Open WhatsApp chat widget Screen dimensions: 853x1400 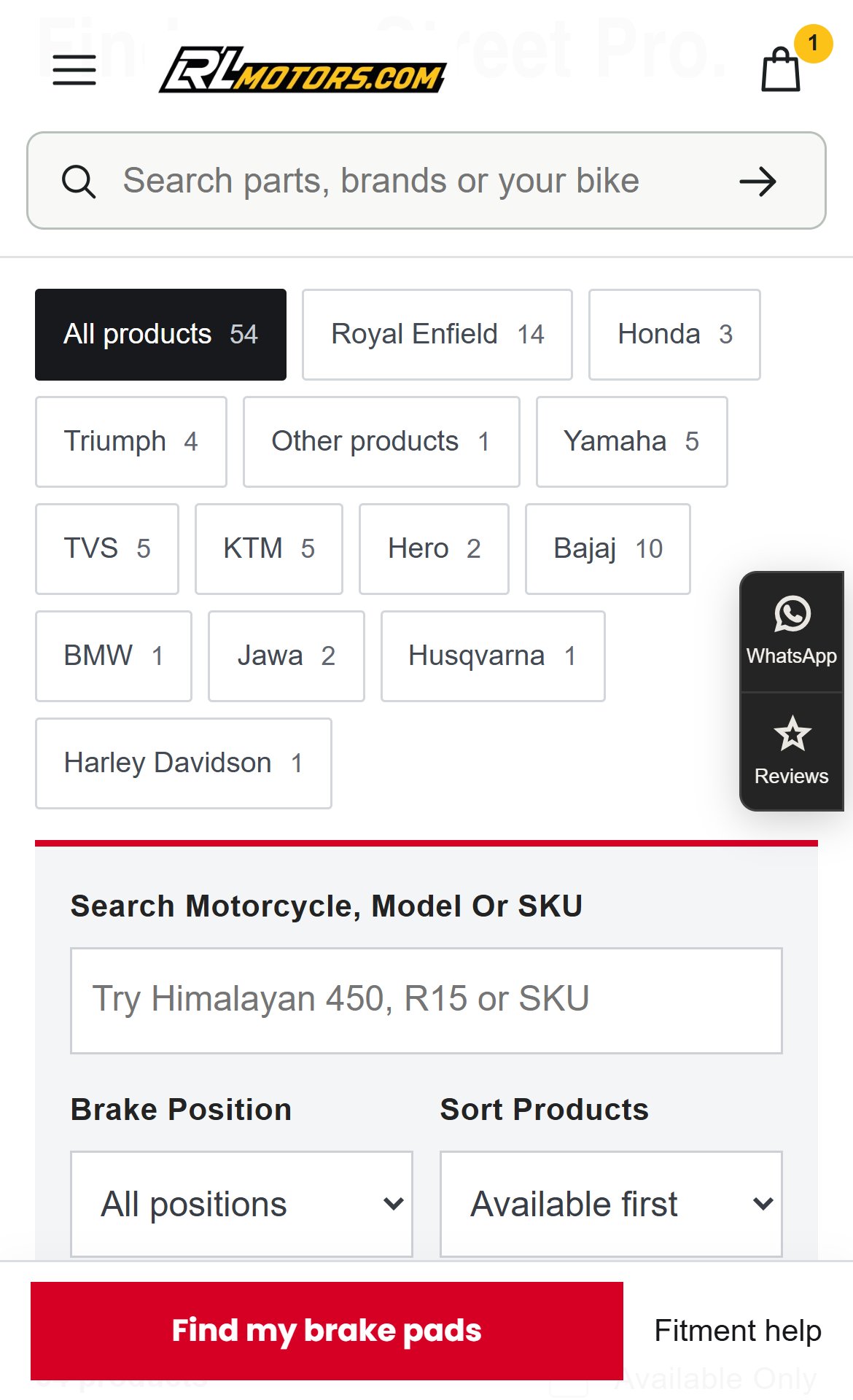(x=792, y=631)
